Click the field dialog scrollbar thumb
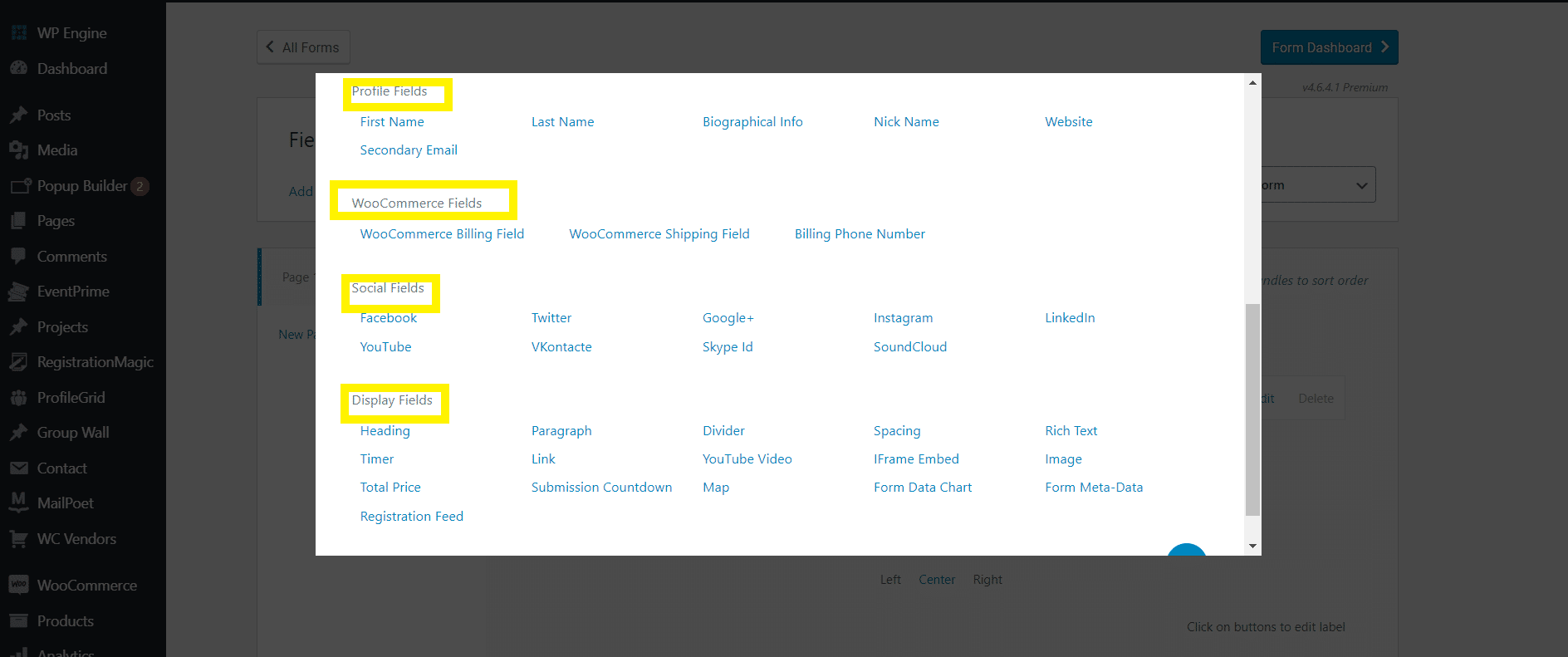Image resolution: width=1568 pixels, height=657 pixels. pos(1252,409)
